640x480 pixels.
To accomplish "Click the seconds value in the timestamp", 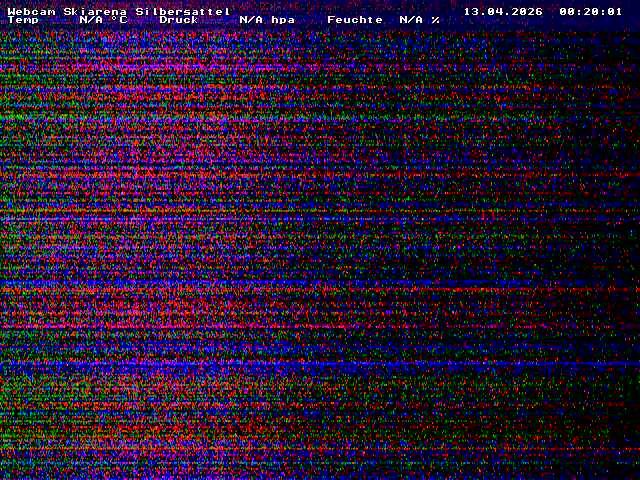I will coord(615,11).
